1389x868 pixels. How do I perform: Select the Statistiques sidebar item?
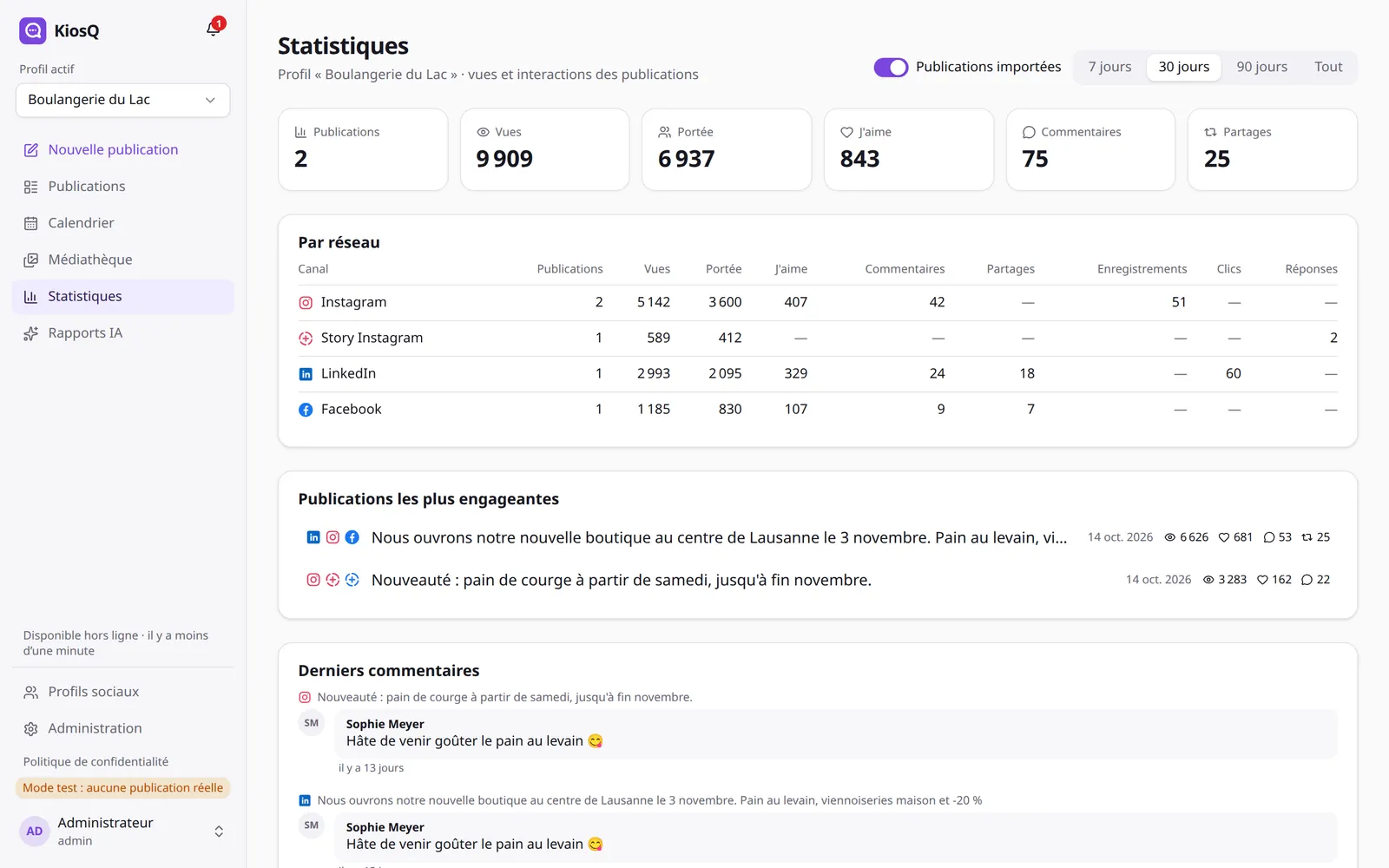[x=123, y=297]
